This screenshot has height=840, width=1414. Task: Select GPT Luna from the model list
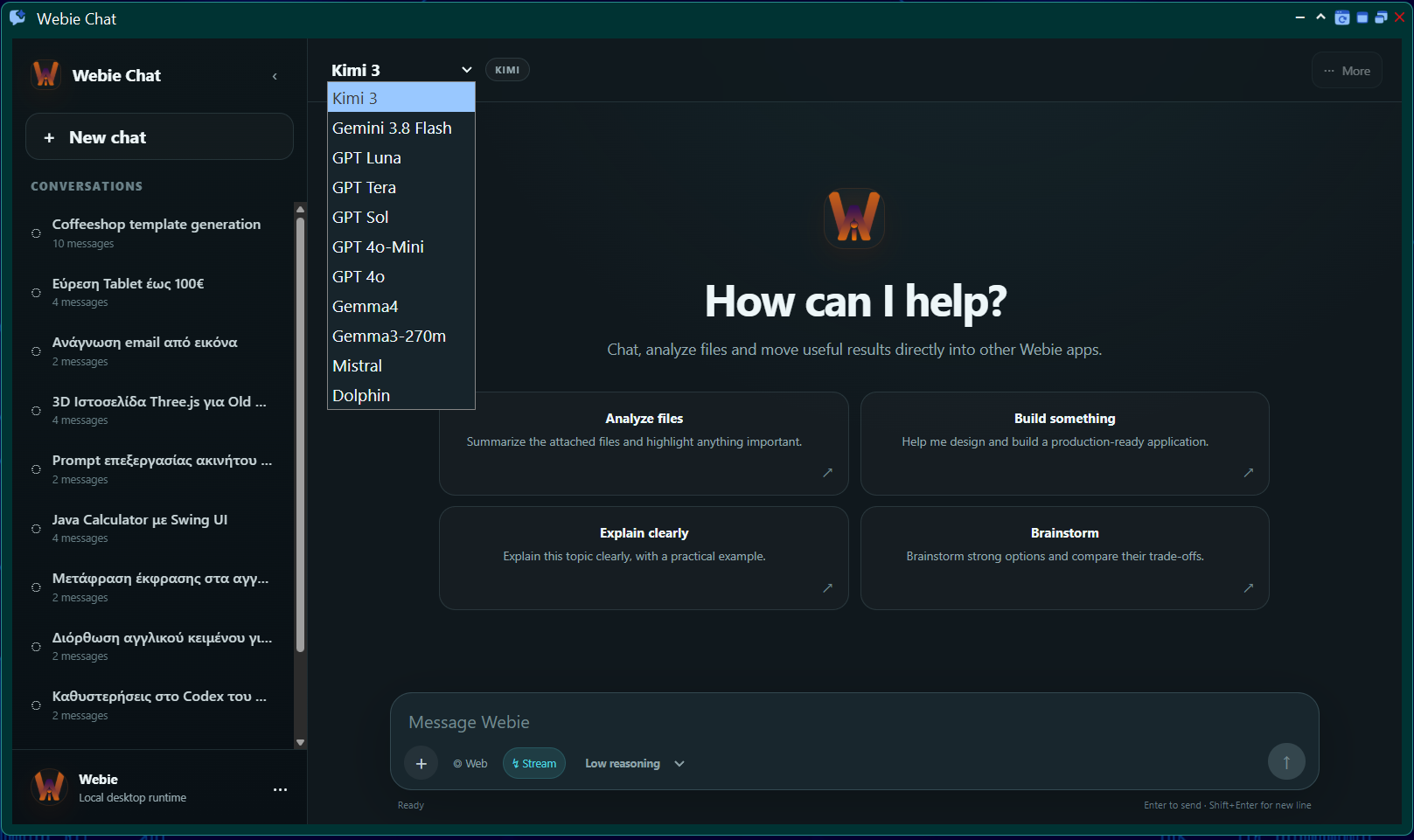[401, 157]
